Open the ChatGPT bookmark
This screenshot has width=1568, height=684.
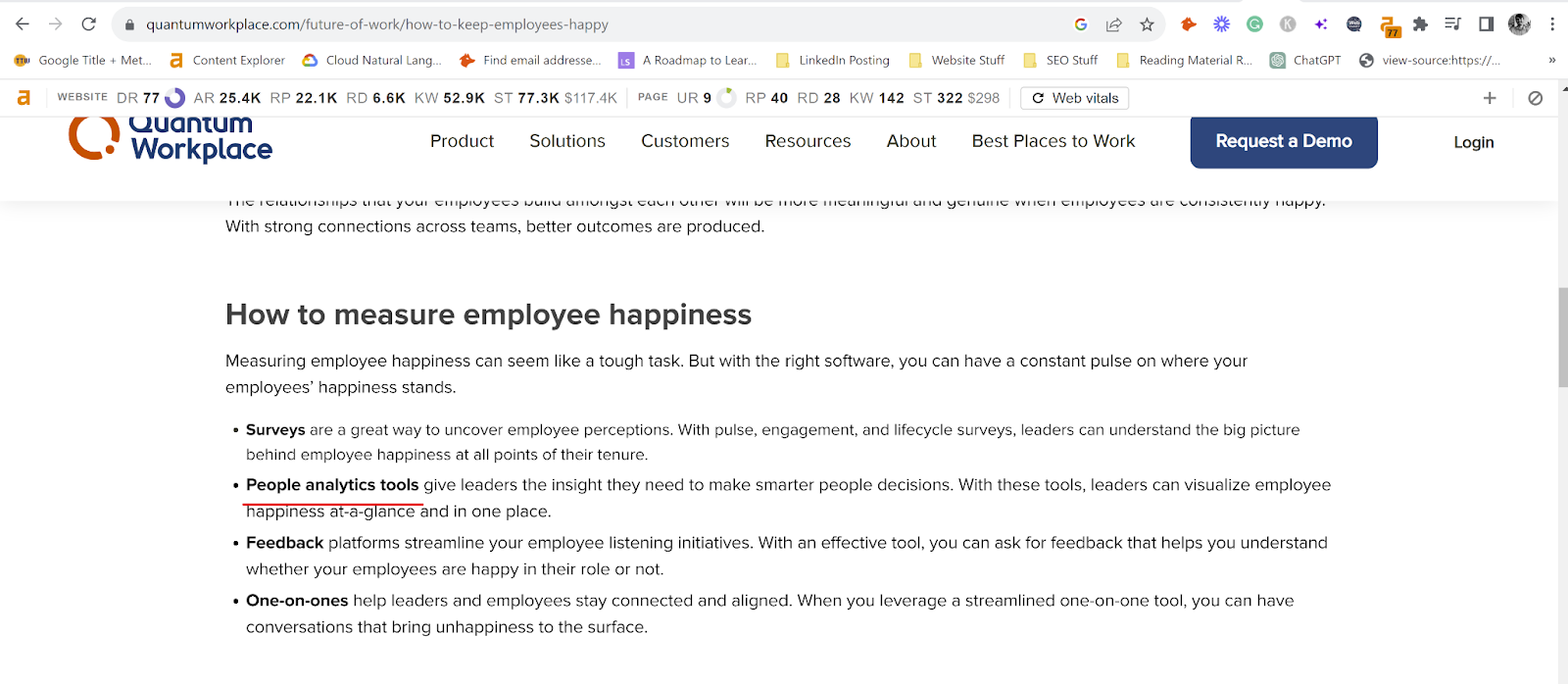tap(1306, 61)
